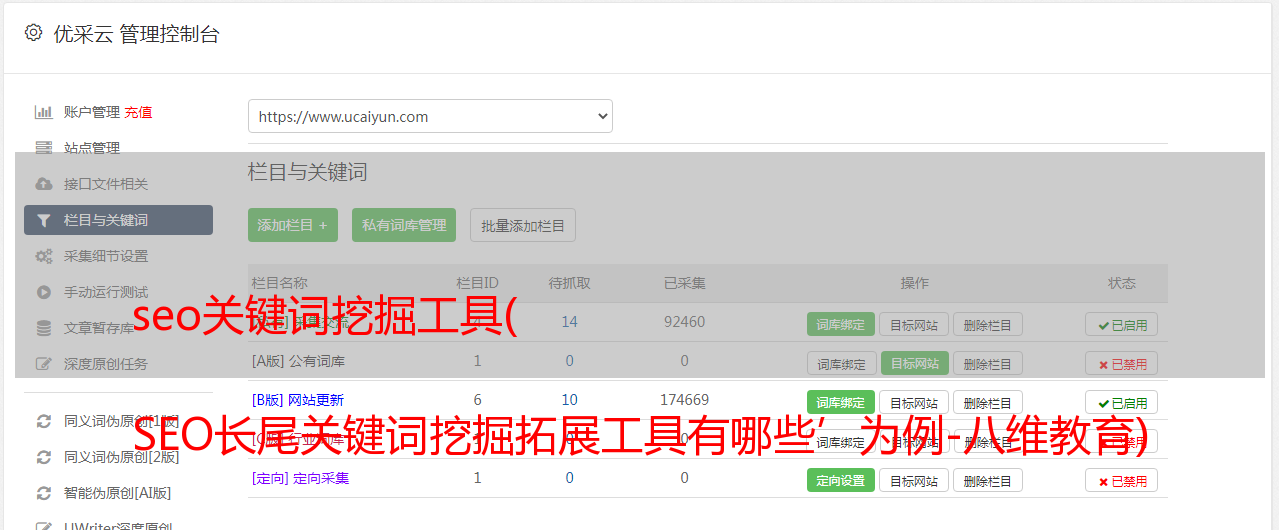Toggle the 已禁用 status for 定向采集
Image resolution: width=1279 pixels, height=530 pixels.
point(1122,480)
